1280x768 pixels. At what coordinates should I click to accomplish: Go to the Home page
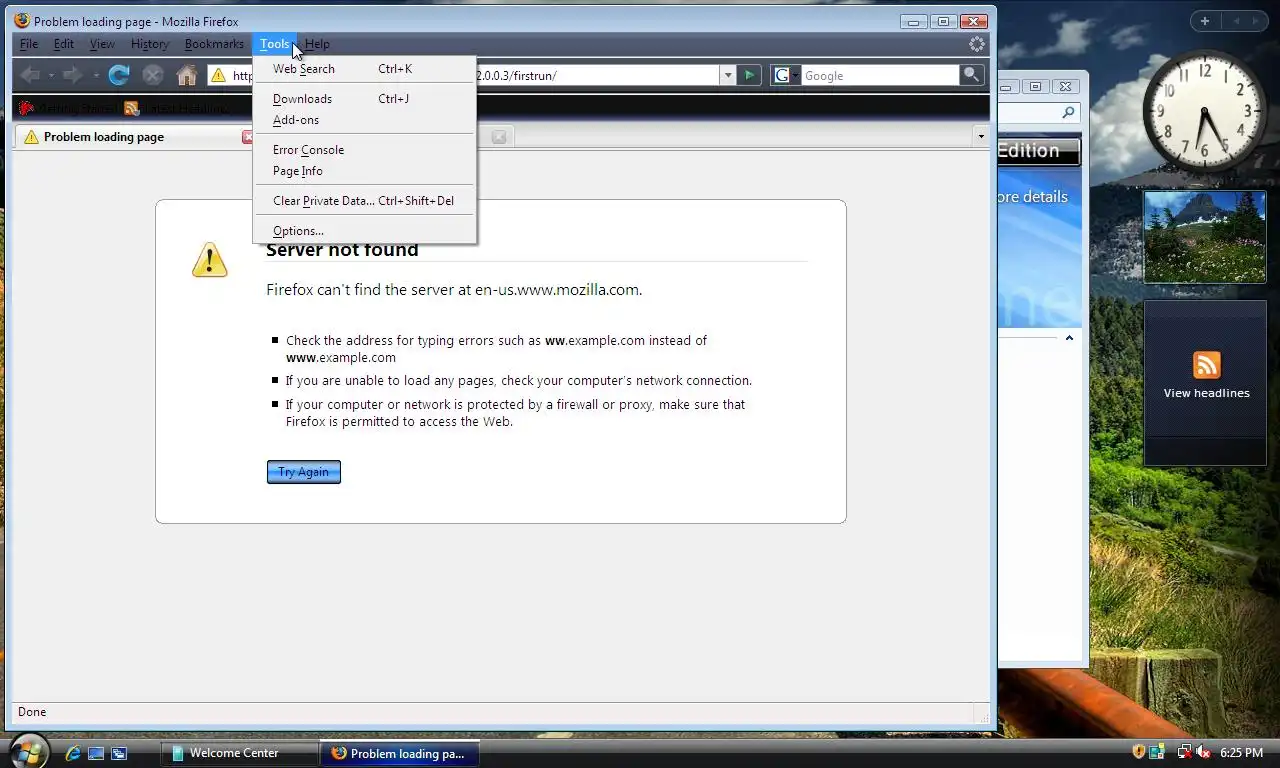[x=186, y=75]
